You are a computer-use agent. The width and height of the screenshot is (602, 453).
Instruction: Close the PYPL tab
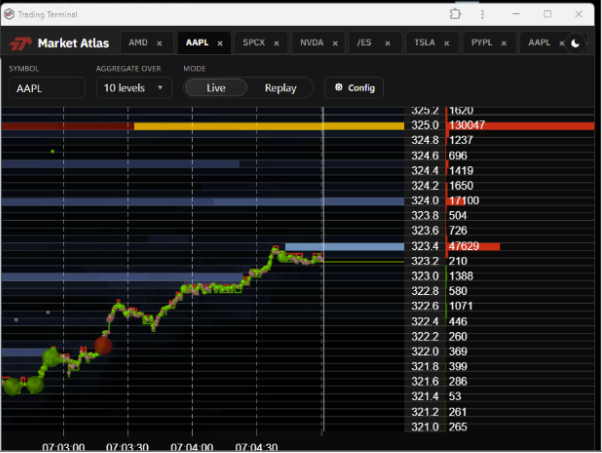pyautogui.click(x=504, y=43)
